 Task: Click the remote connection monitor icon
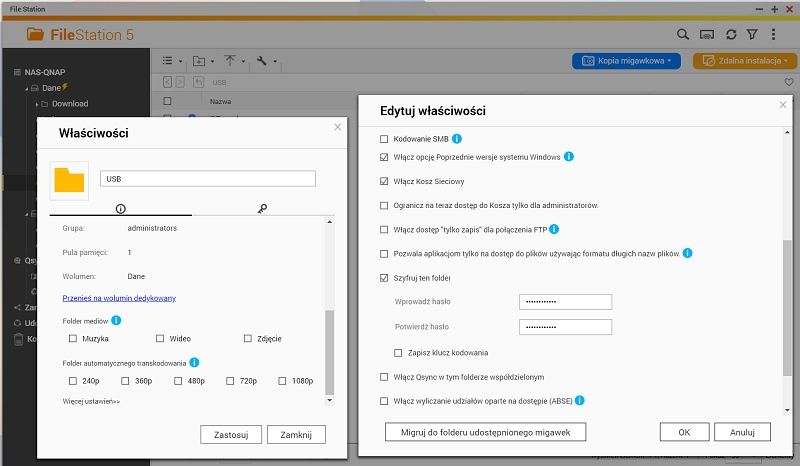point(707,35)
